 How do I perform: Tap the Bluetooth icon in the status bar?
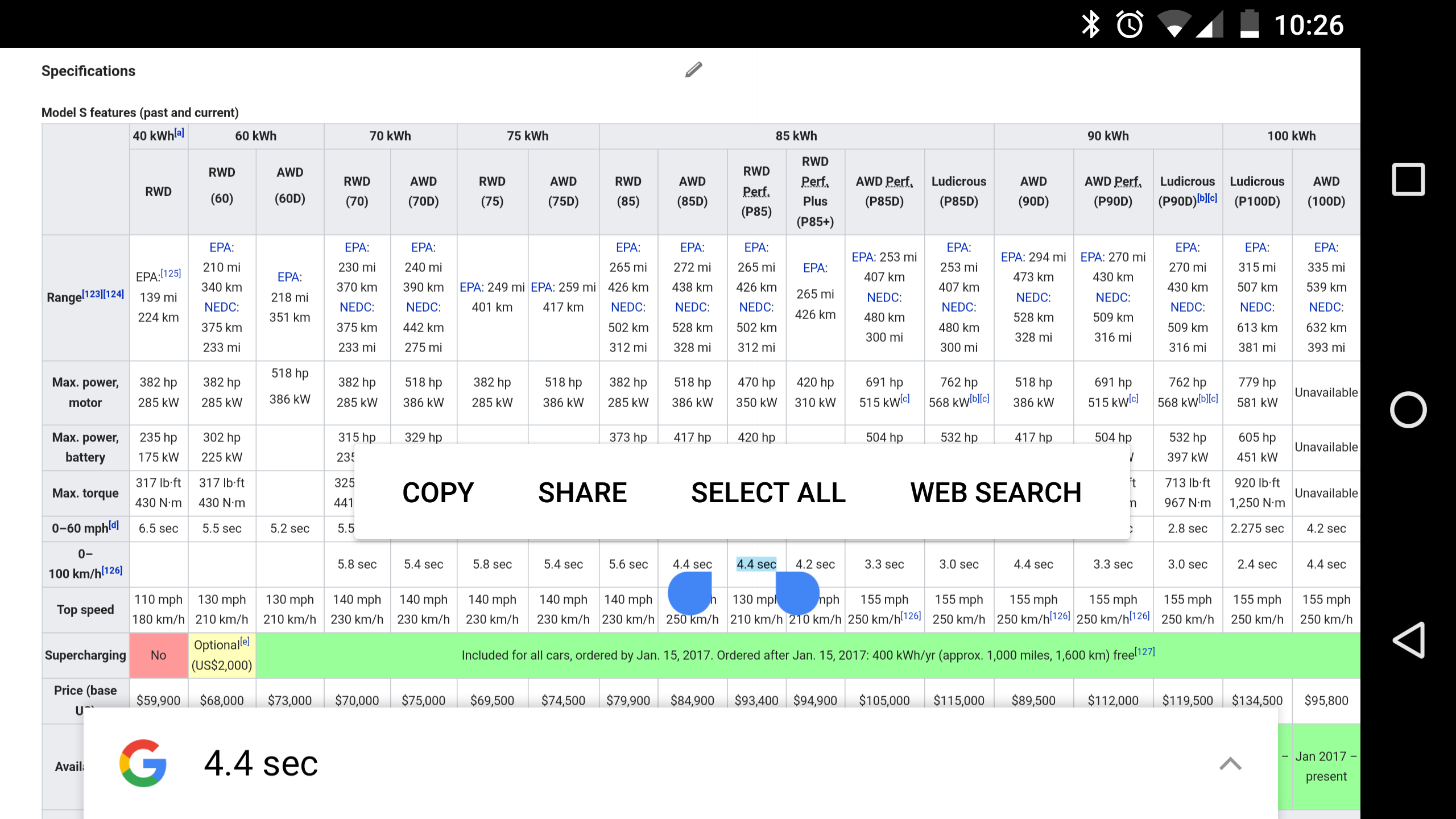click(1090, 24)
